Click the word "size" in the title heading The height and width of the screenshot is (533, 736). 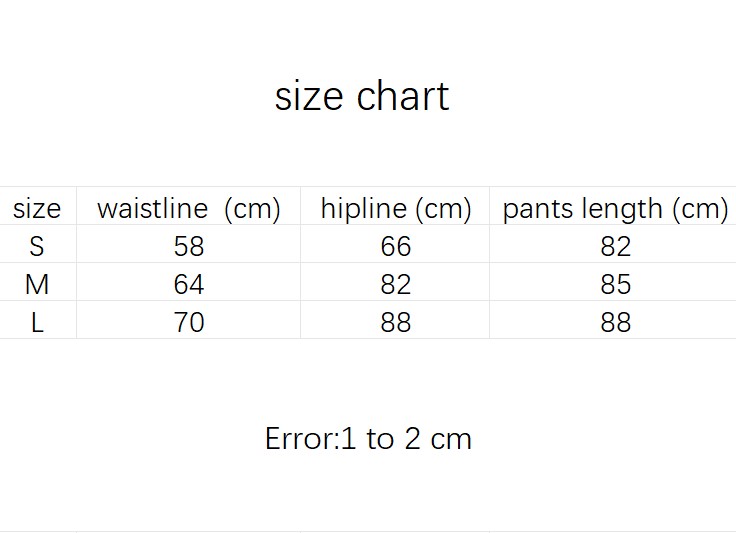click(x=308, y=96)
